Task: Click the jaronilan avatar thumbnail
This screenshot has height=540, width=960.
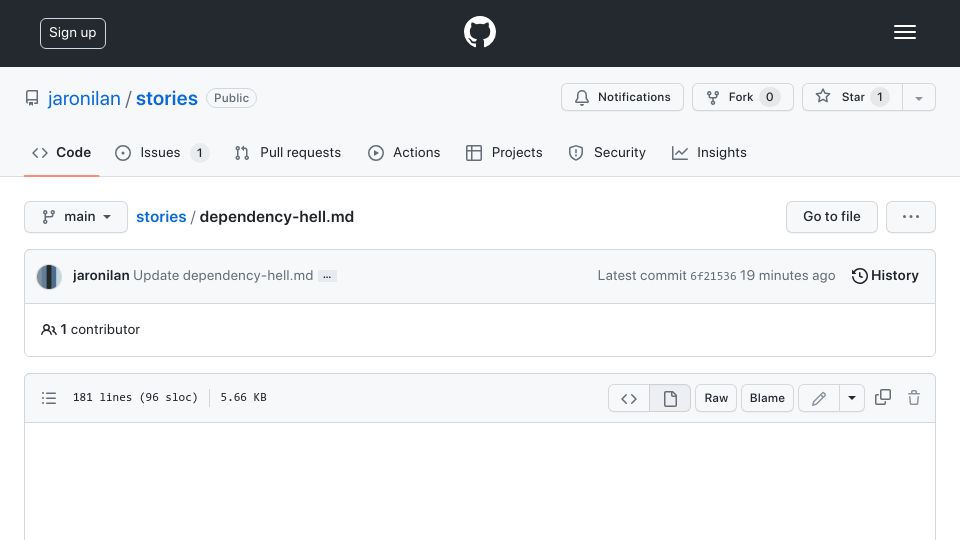Action: pyautogui.click(x=49, y=276)
